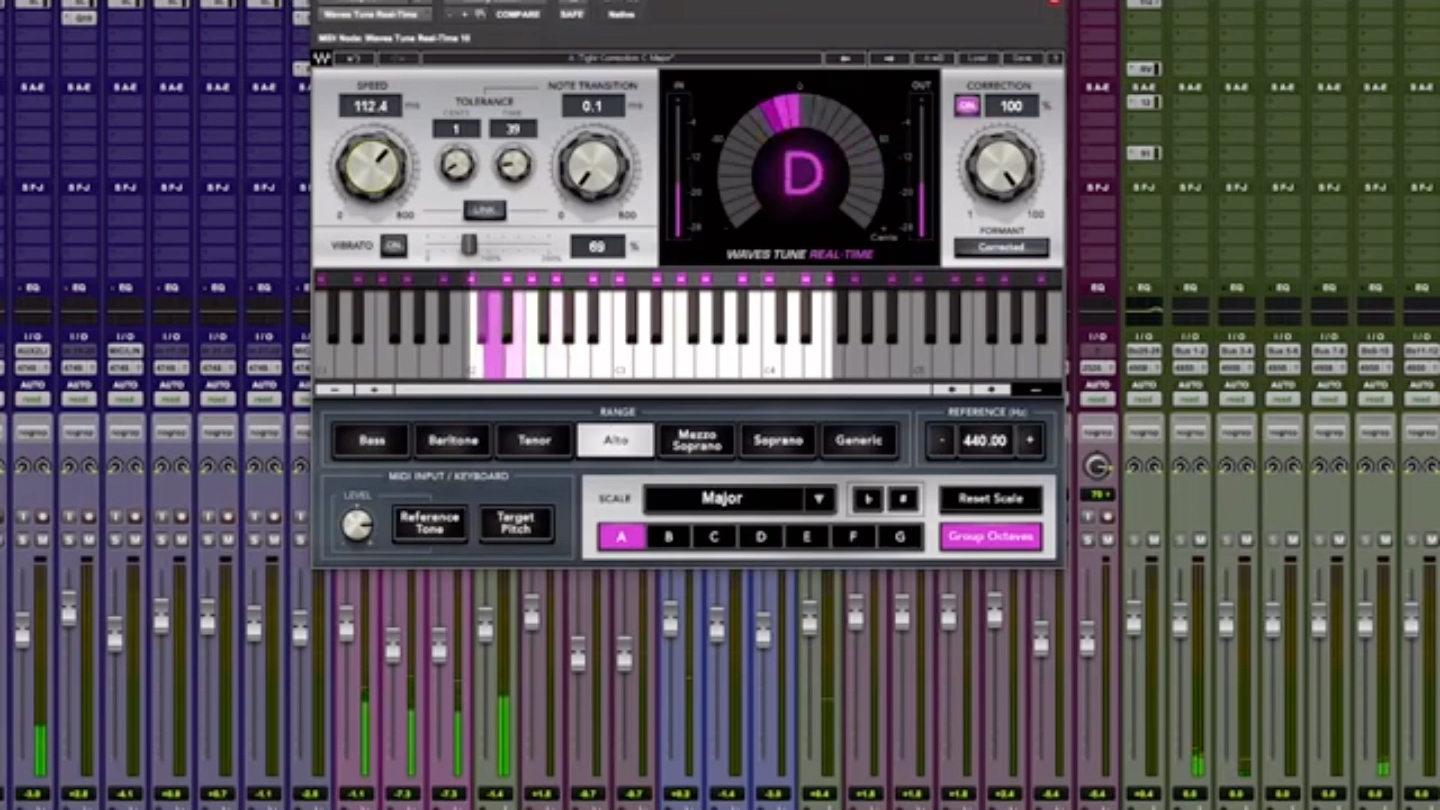Click the sharp accidental button
Screen dimensions: 1440x810
click(x=902, y=499)
